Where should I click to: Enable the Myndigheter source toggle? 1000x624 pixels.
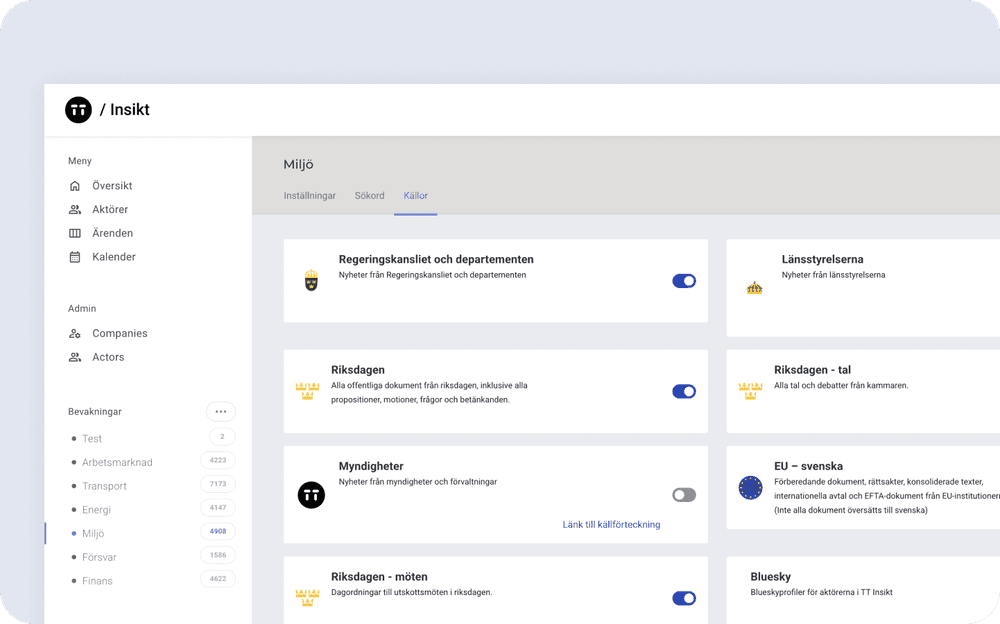pos(684,495)
